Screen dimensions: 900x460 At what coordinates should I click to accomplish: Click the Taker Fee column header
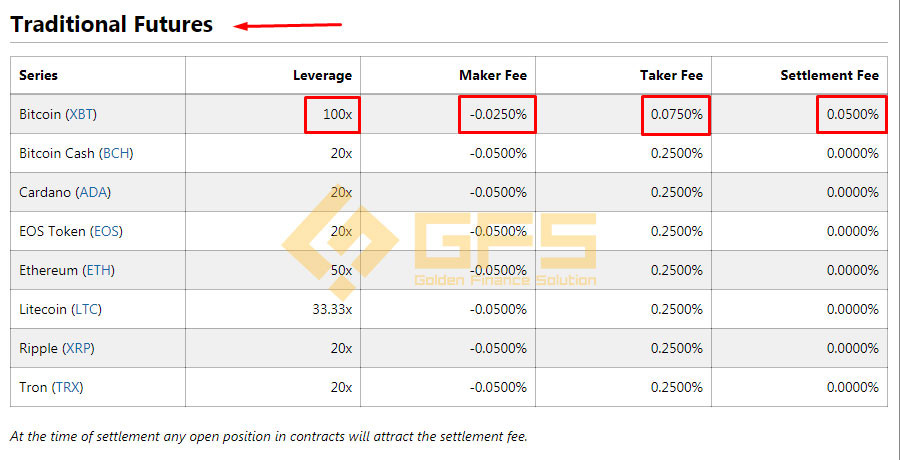[672, 75]
